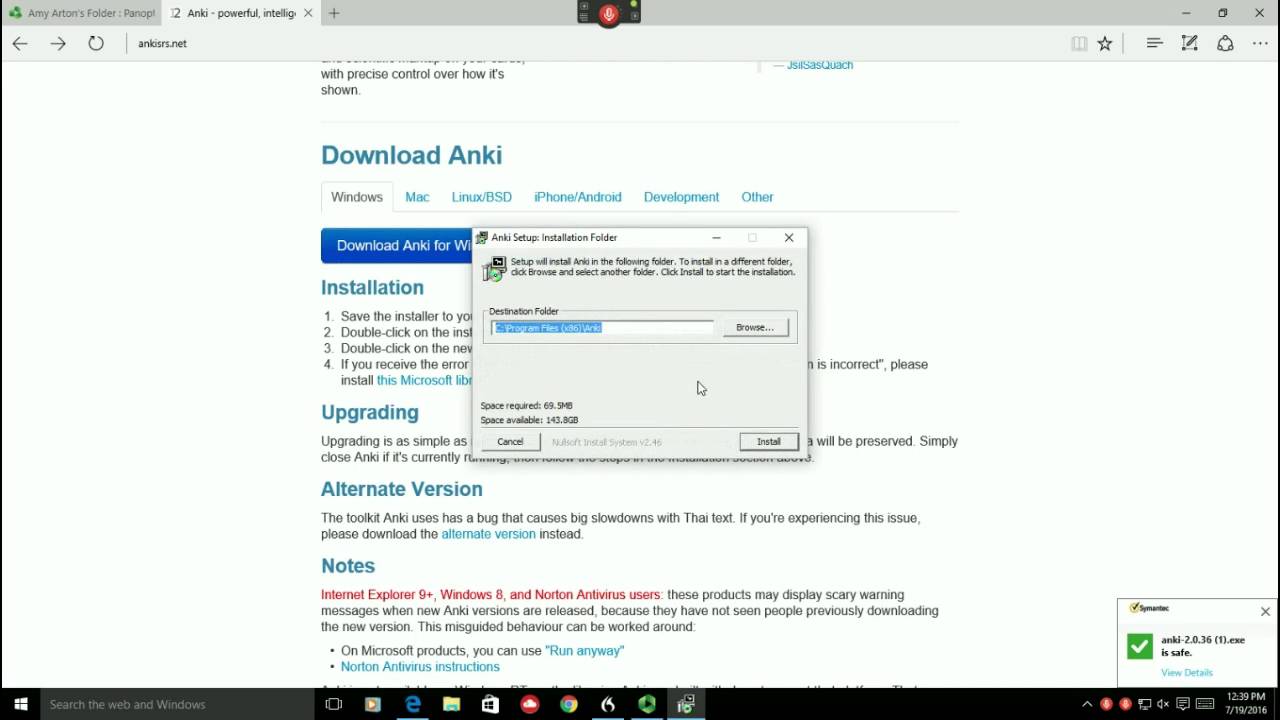The width and height of the screenshot is (1280, 720).
Task: Click the Install button in Anki Setup
Action: coord(768,441)
